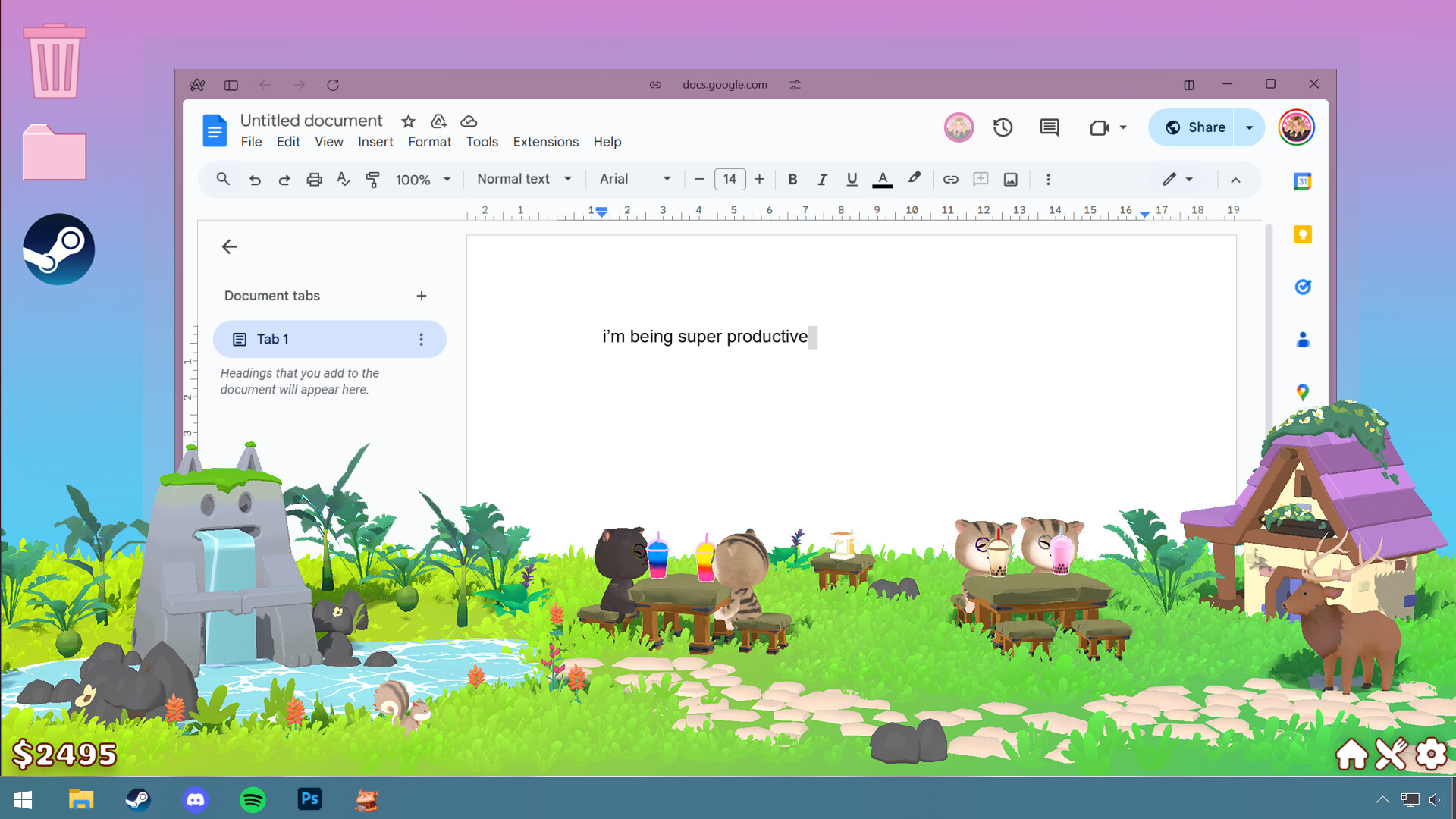Toggle underline formatting
This screenshot has height=819, width=1456.
click(x=852, y=179)
